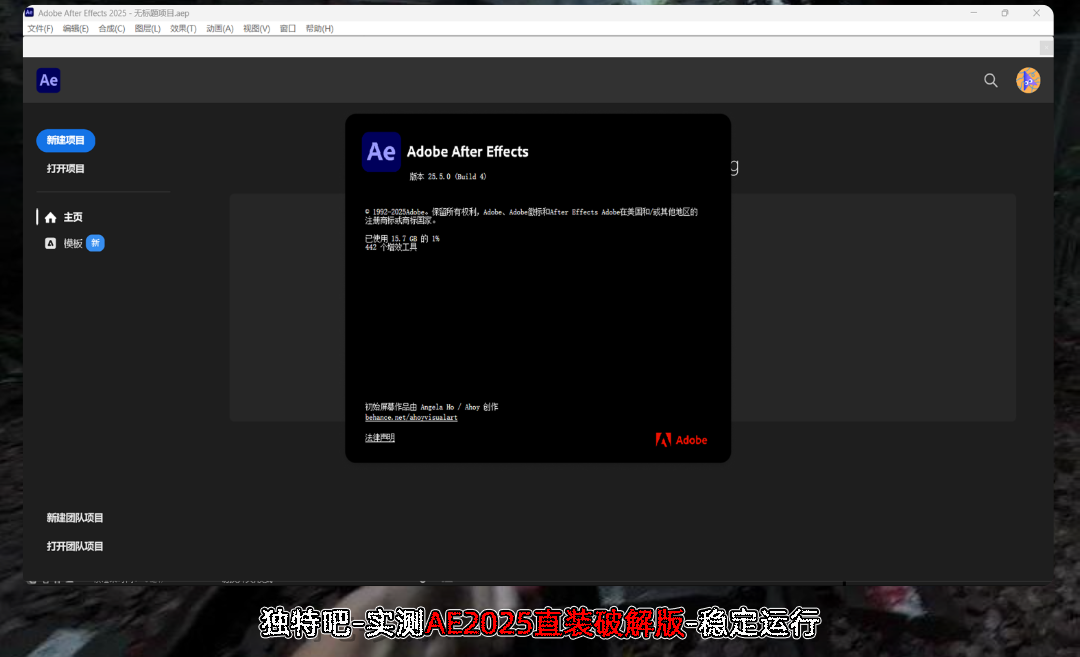Image resolution: width=1080 pixels, height=657 pixels.
Task: Click the 442 个増效工具 plugin count text
Action: [x=391, y=247]
